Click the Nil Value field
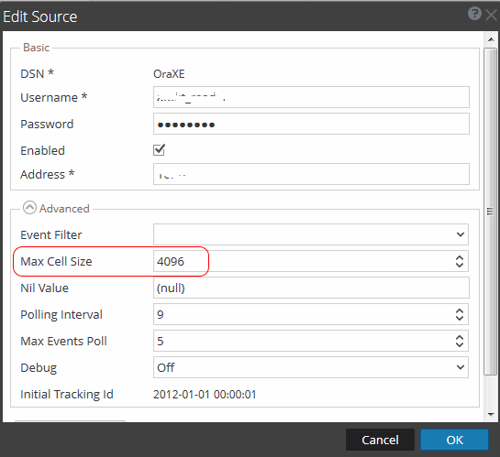This screenshot has height=457, width=500. (x=311, y=288)
